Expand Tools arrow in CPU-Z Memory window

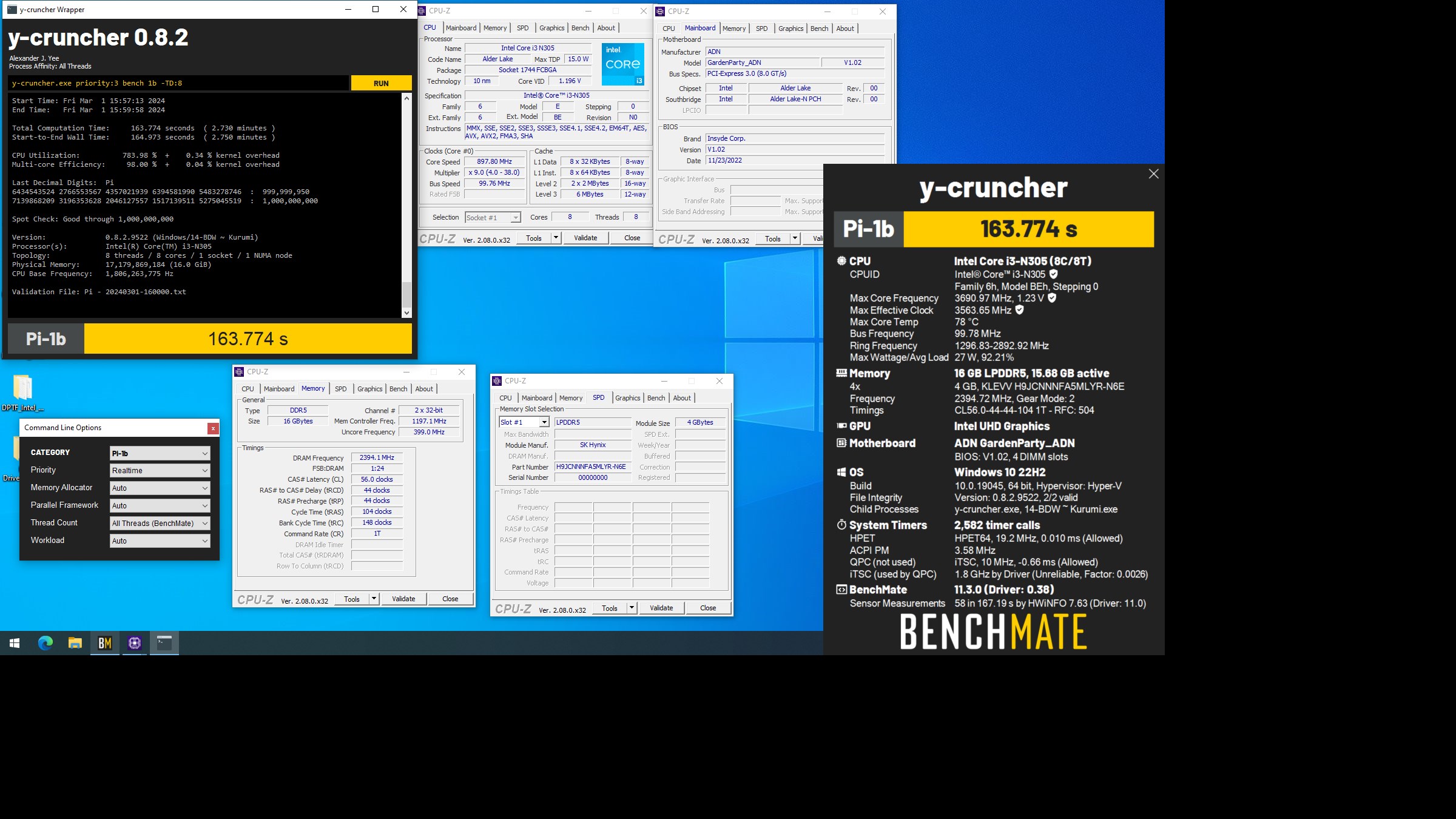coord(374,599)
